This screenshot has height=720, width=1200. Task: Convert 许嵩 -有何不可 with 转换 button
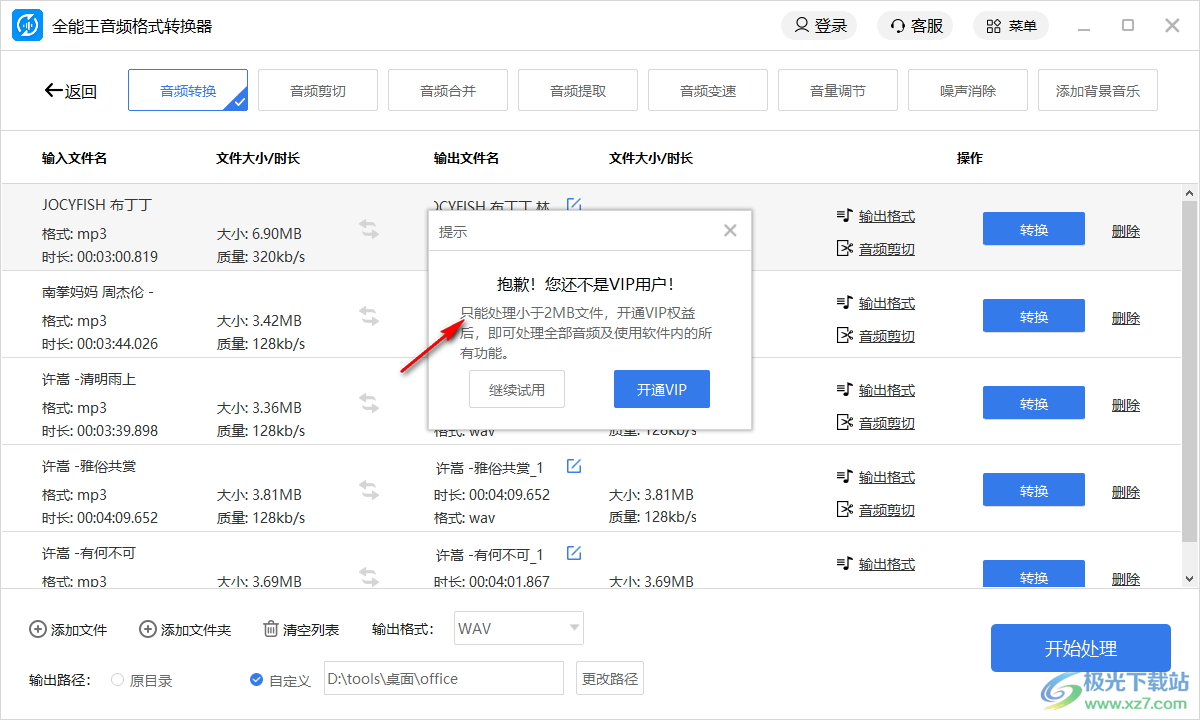click(1034, 574)
